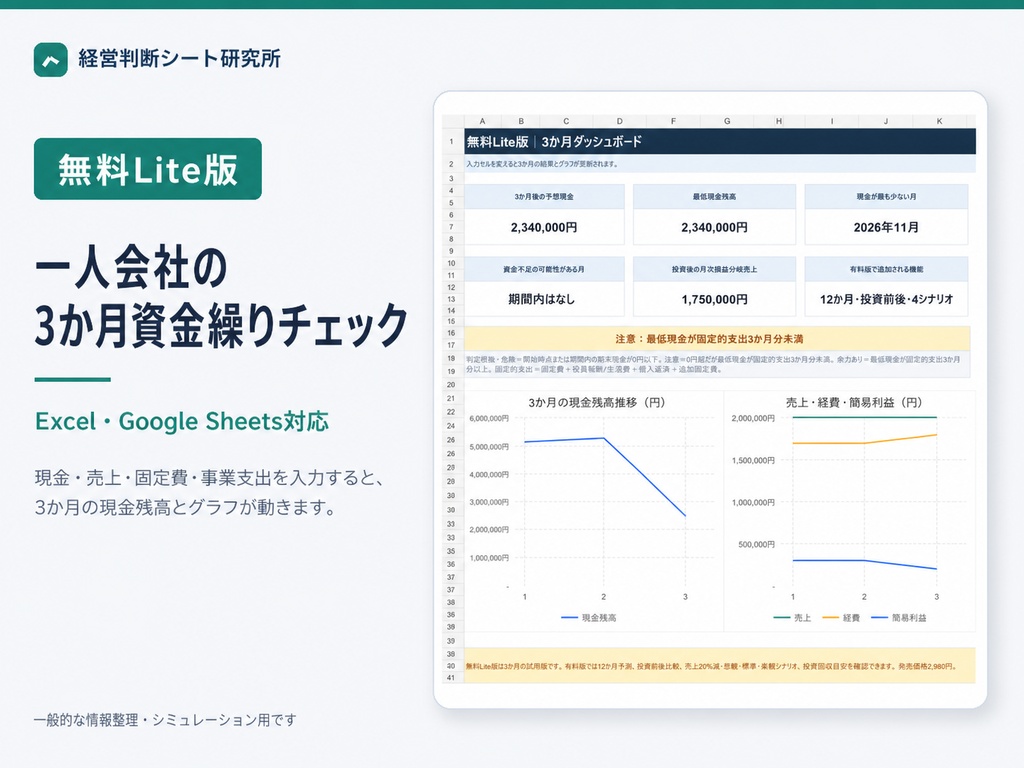Image resolution: width=1024 pixels, height=768 pixels.
Task: Select column header A in the spreadsheet
Action: click(x=482, y=121)
